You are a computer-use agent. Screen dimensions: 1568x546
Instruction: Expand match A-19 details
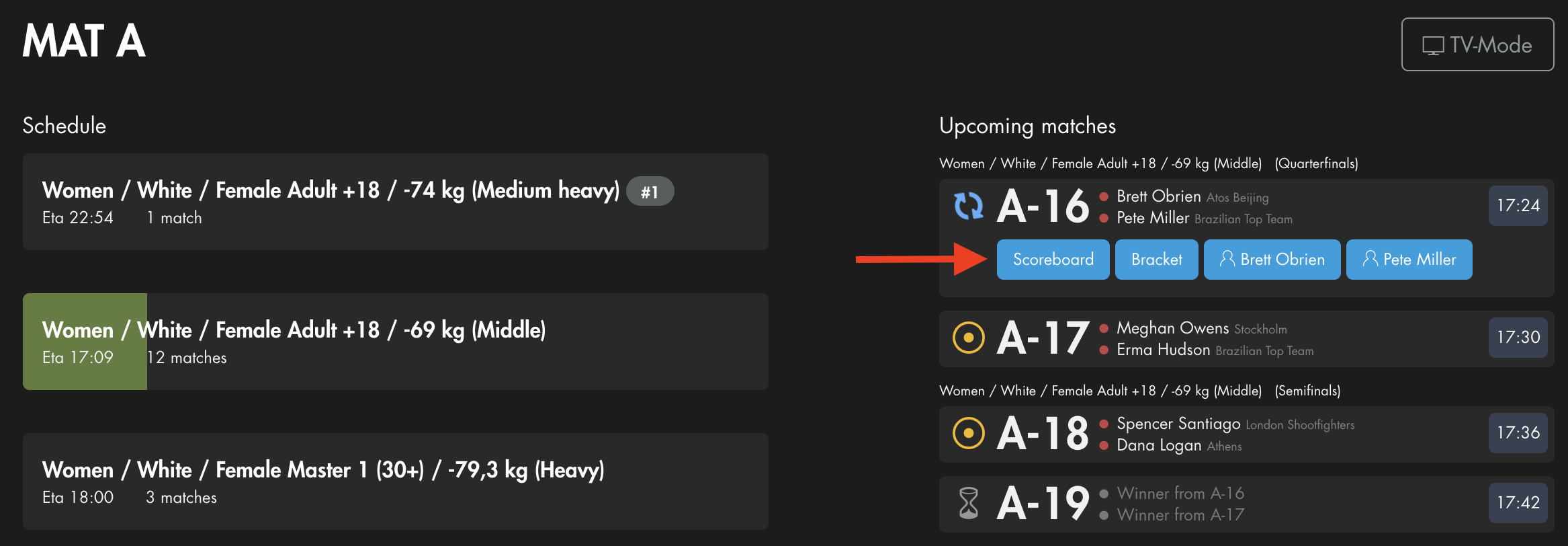click(1243, 503)
